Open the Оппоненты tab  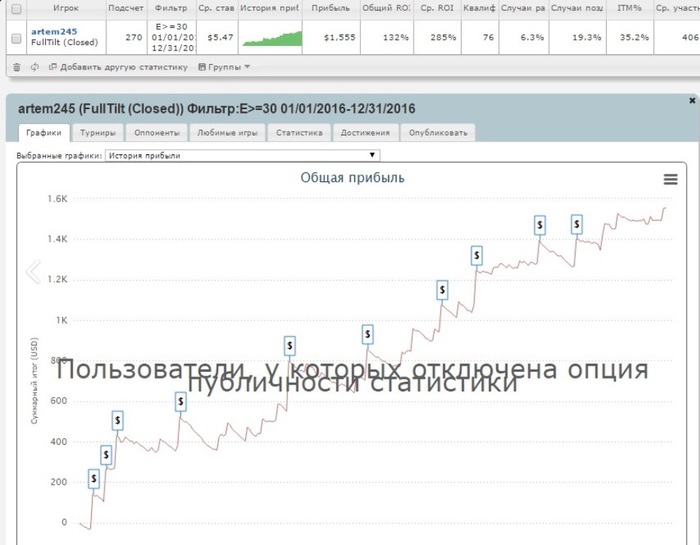click(157, 133)
